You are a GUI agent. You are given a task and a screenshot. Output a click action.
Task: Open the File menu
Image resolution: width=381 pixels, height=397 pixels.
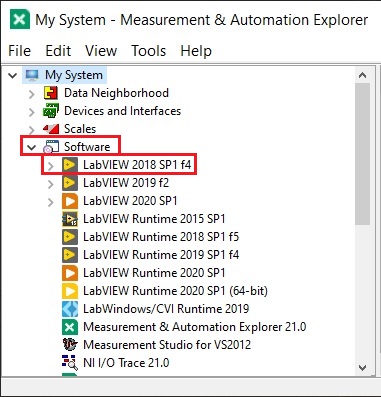[x=19, y=51]
